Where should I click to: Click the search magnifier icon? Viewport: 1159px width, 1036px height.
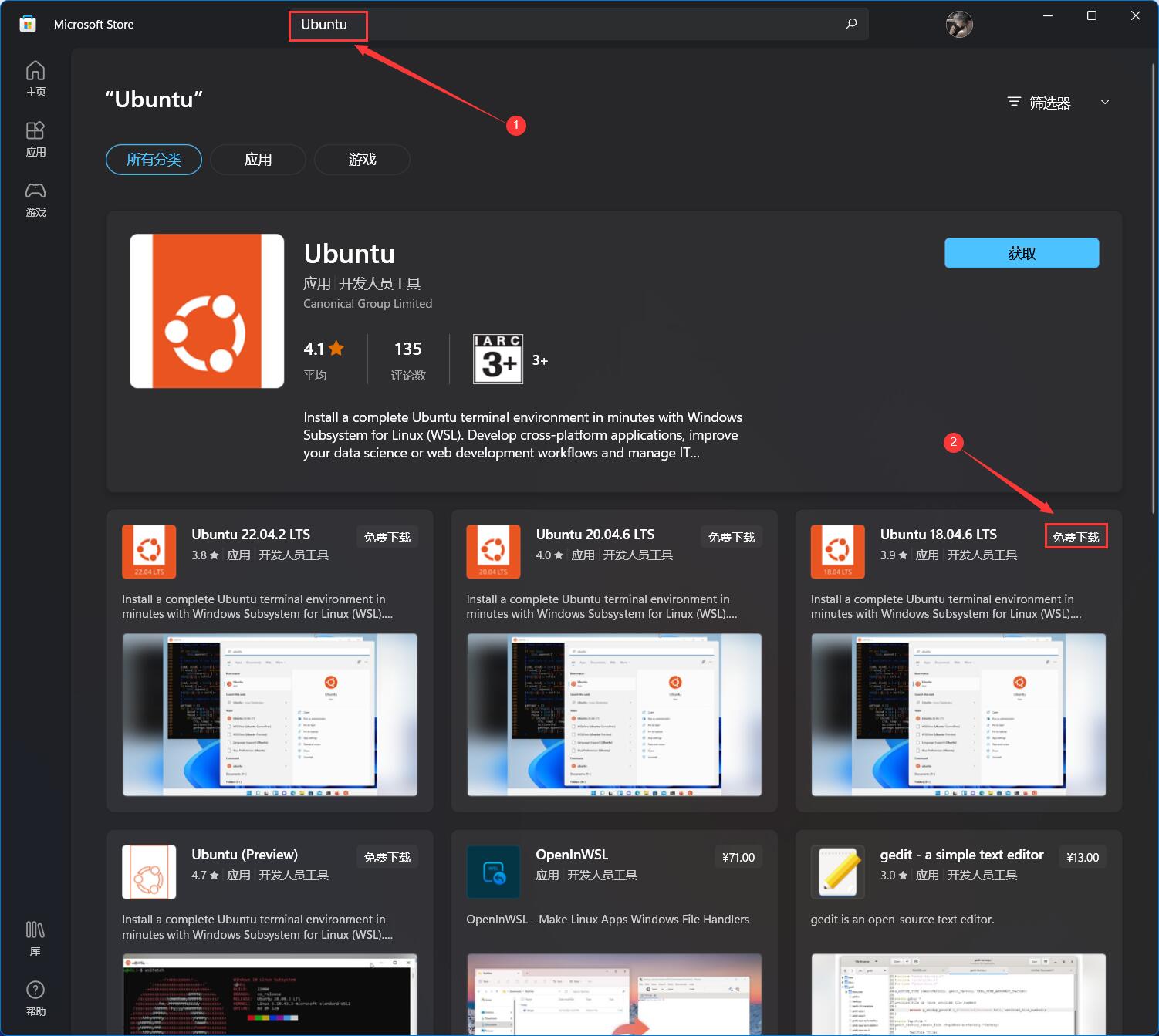coord(851,24)
